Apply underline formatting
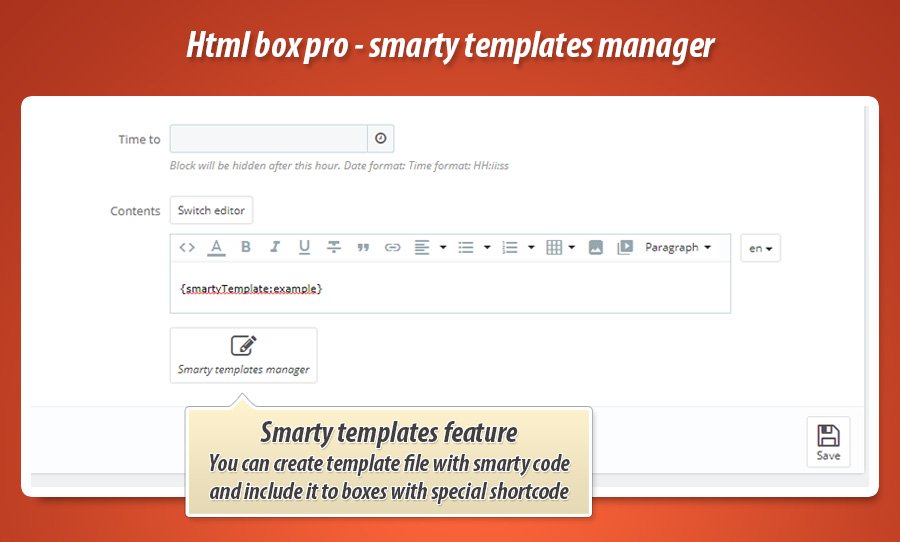Image resolution: width=900 pixels, height=542 pixels. point(304,247)
